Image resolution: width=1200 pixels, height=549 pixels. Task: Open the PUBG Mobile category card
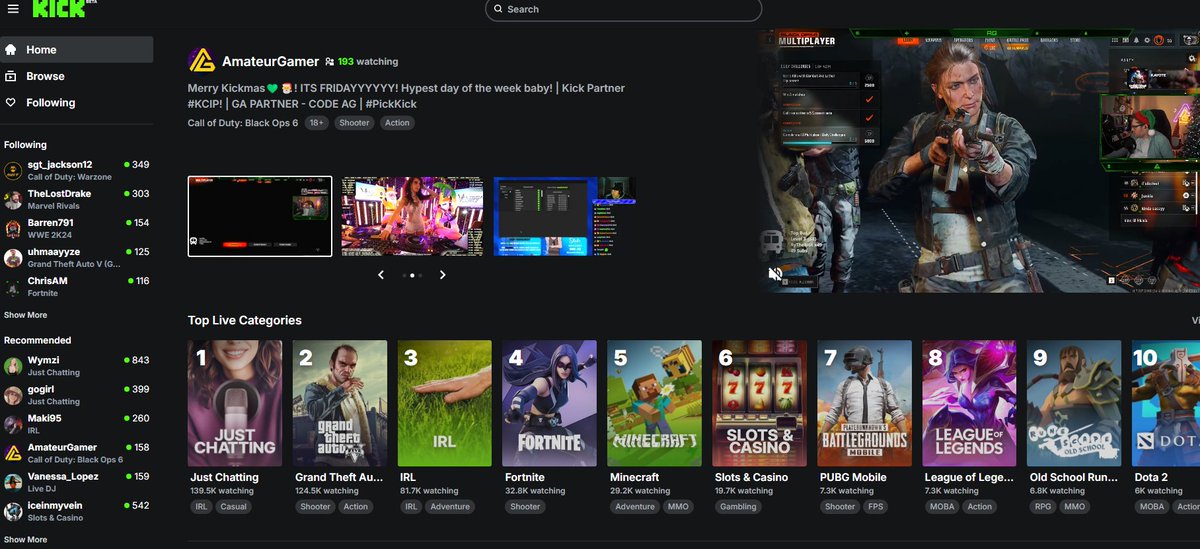tap(865, 403)
